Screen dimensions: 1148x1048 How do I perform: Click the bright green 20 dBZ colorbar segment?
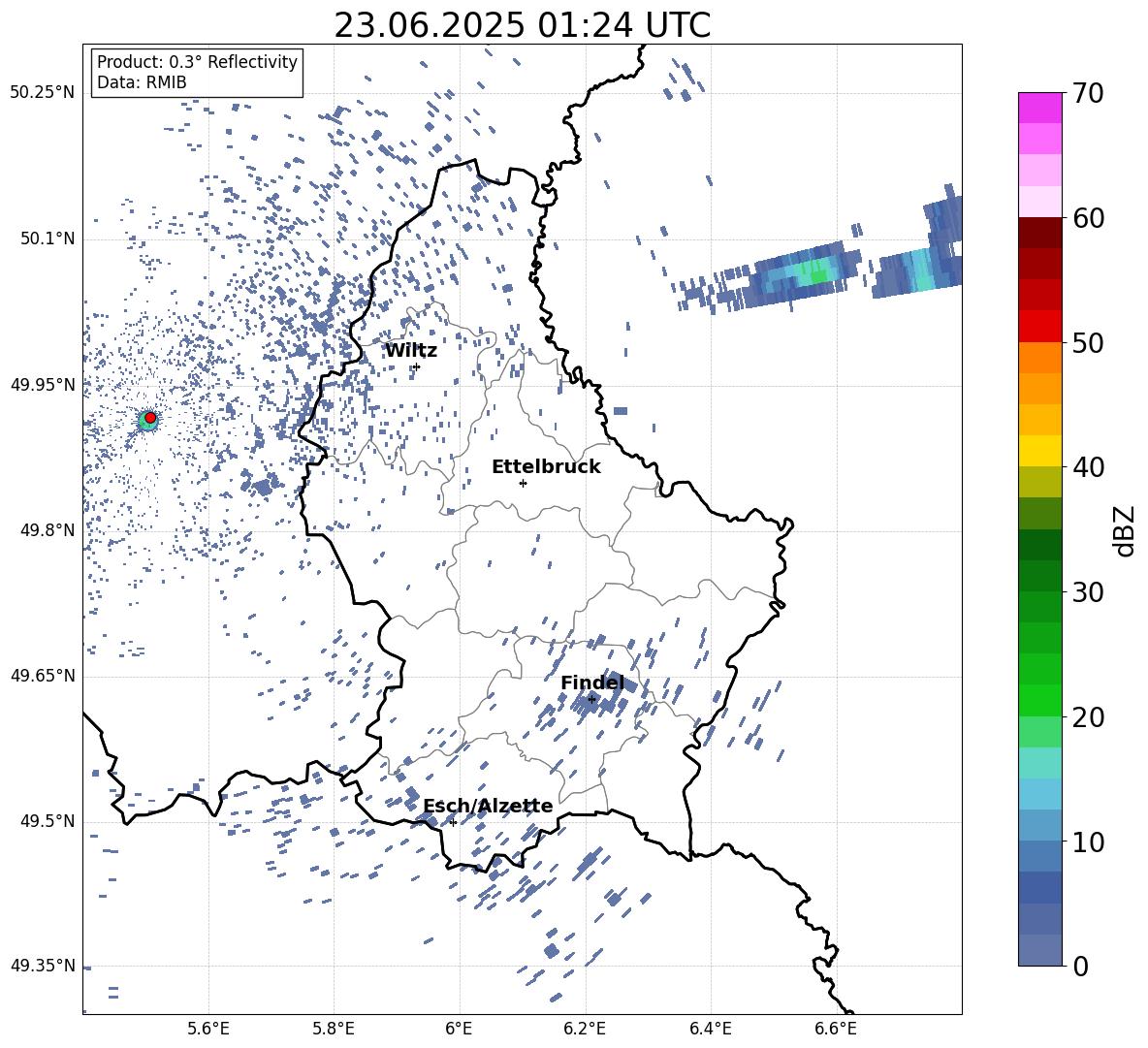(1039, 700)
